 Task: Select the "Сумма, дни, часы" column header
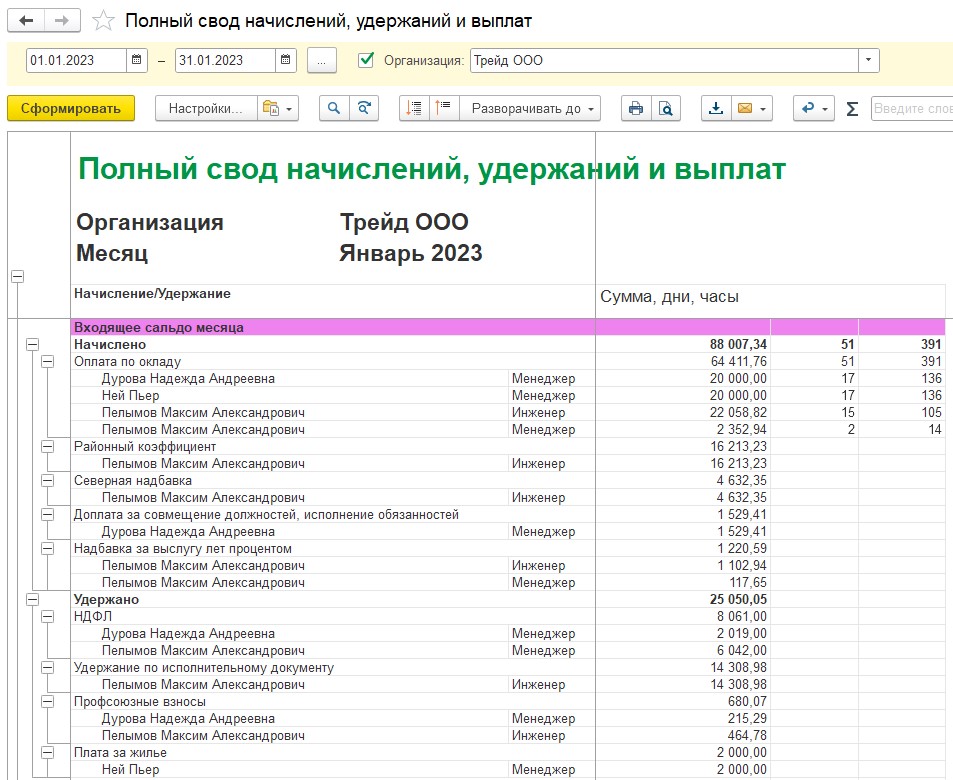[x=670, y=297]
